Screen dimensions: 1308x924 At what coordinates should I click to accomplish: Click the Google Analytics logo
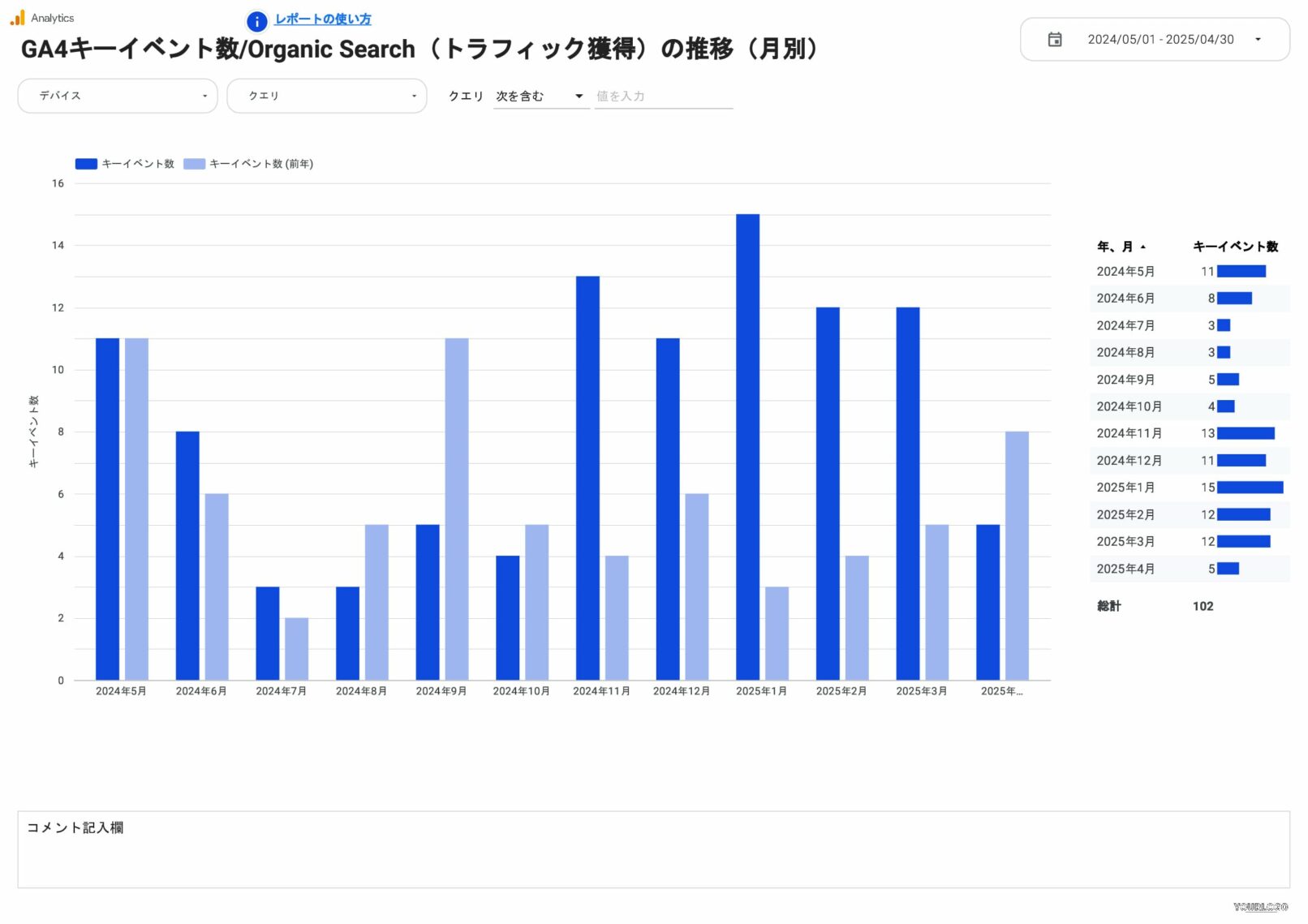15,17
